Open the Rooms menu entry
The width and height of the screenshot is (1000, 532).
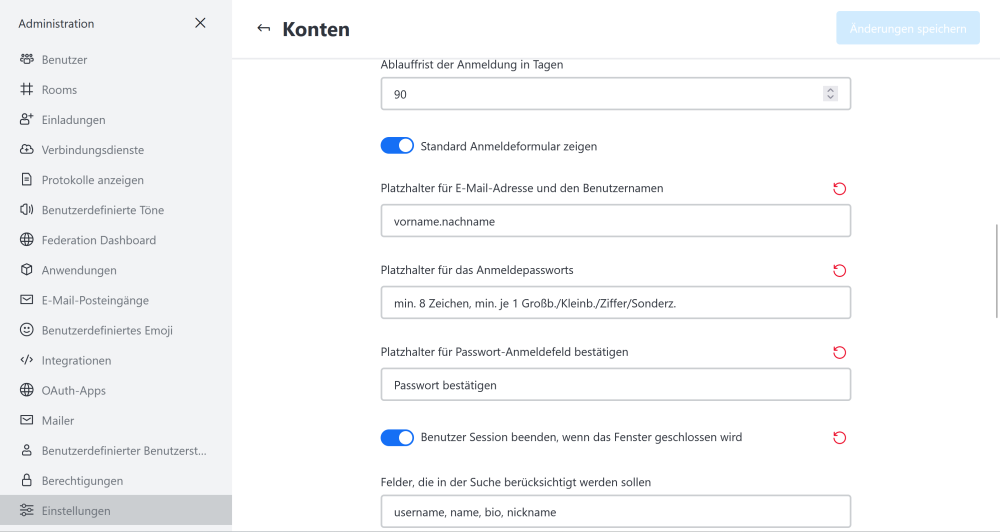116,89
